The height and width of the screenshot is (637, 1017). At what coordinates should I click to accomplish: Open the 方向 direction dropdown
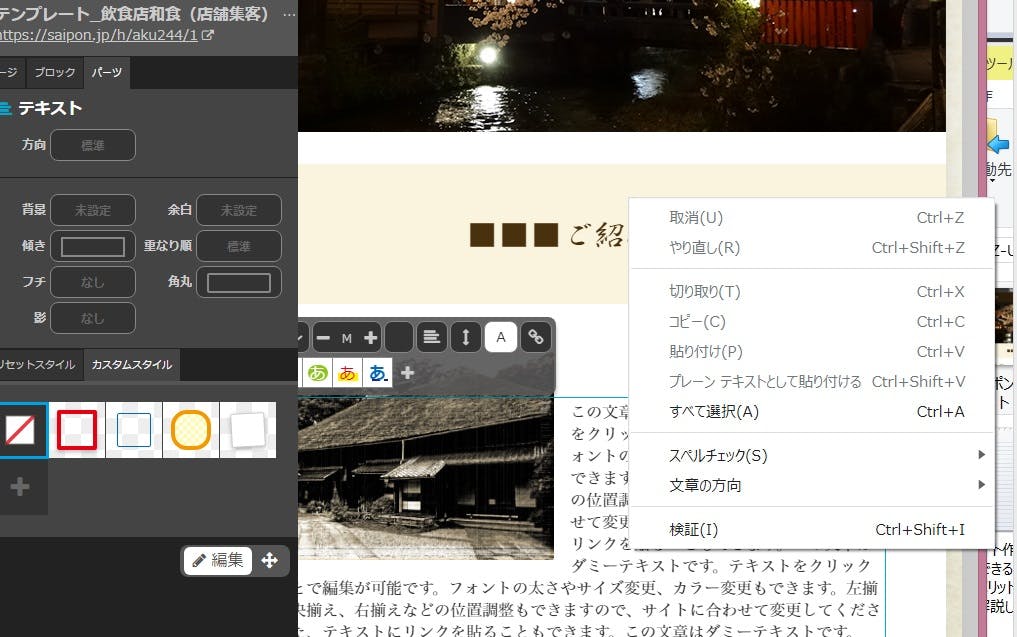pyautogui.click(x=92, y=145)
